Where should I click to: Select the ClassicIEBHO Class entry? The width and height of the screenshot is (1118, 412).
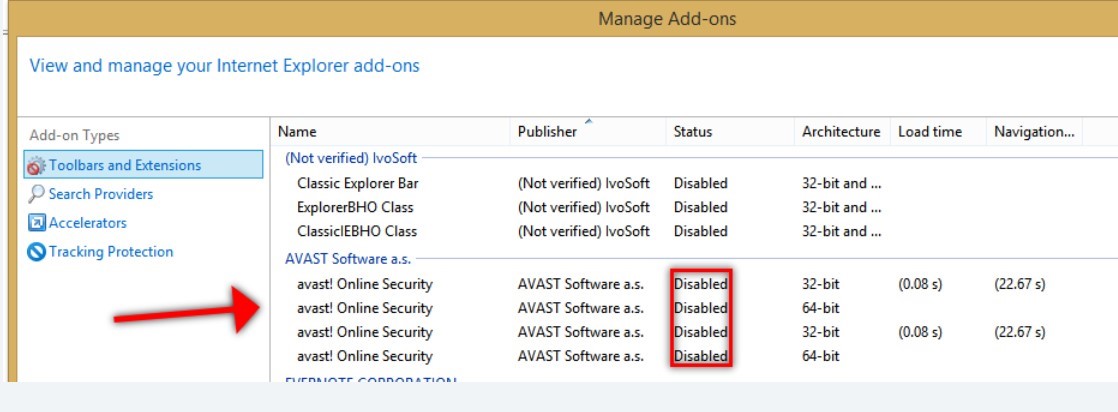coord(357,232)
